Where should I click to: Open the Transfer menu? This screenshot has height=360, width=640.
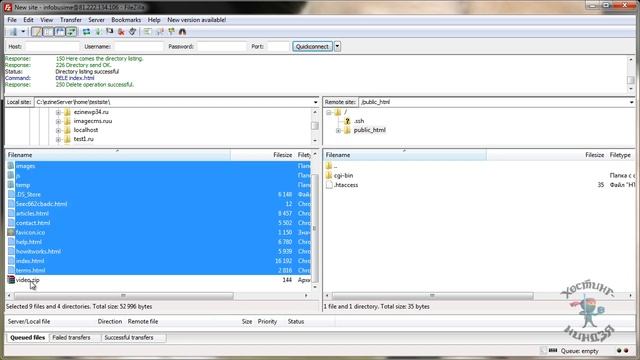coord(71,20)
